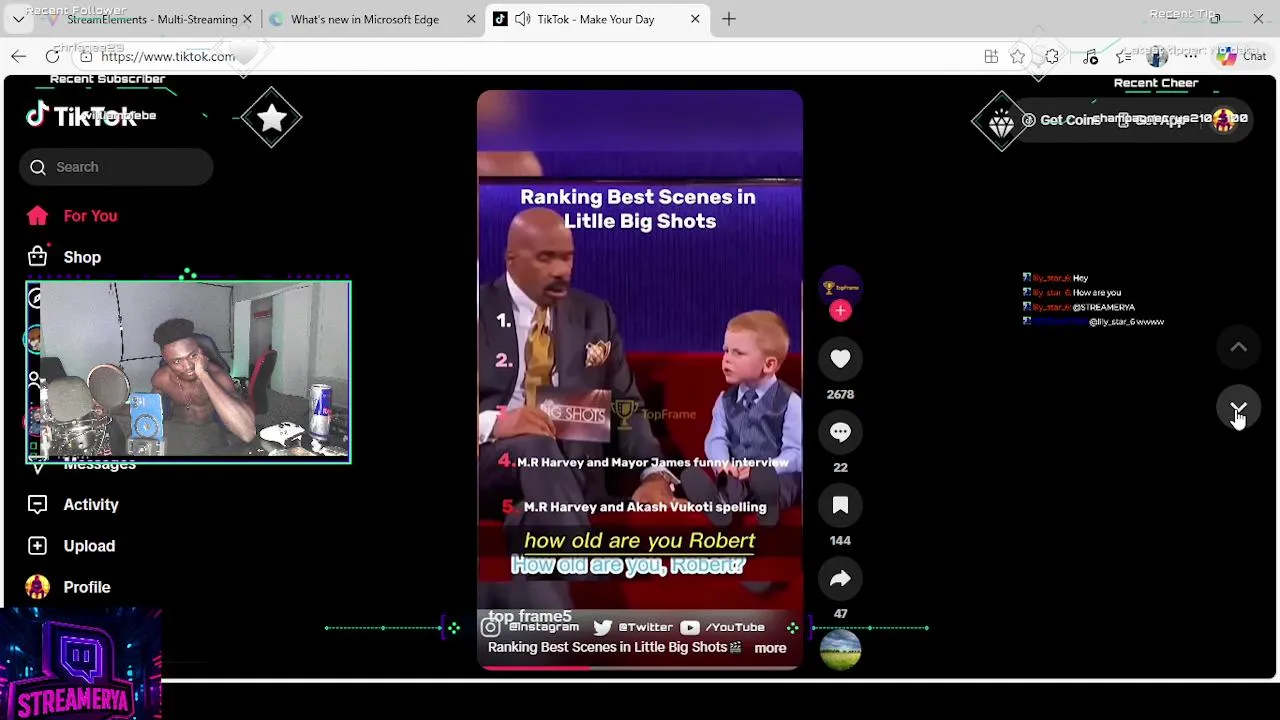Seek using the red video progress bar
This screenshot has height=720, width=1280.
(x=640, y=667)
